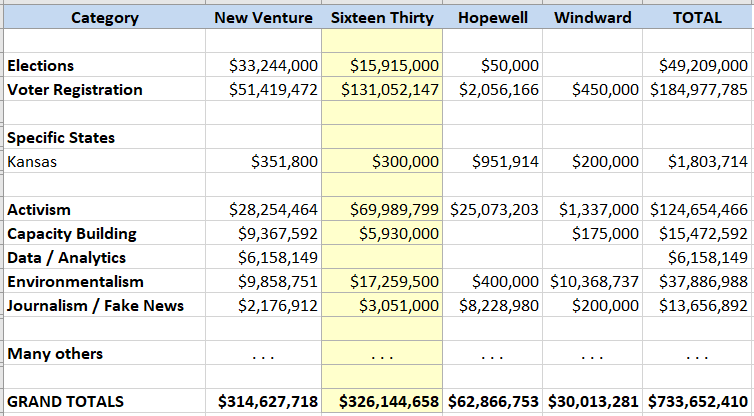Select the TOTAL column header
754x416 pixels.
pyautogui.click(x=697, y=17)
